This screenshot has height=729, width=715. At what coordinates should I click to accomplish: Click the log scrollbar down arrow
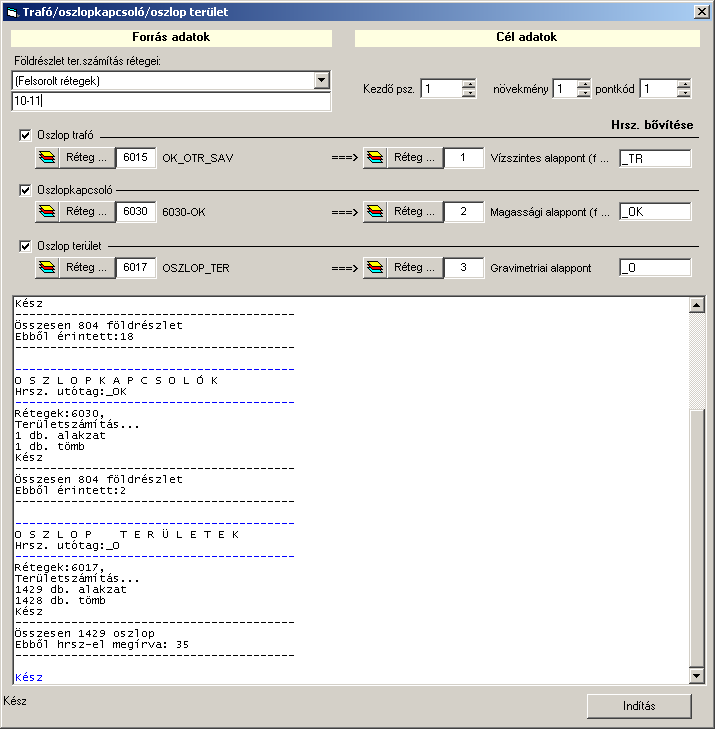696,676
